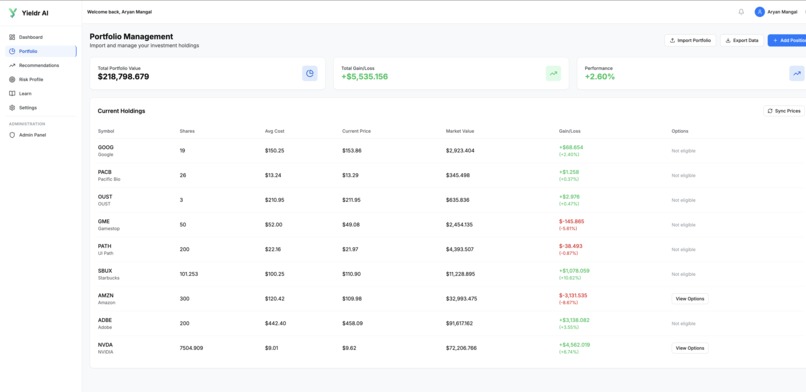Image resolution: width=806 pixels, height=392 pixels.
Task: Click Export Data button
Action: click(742, 40)
